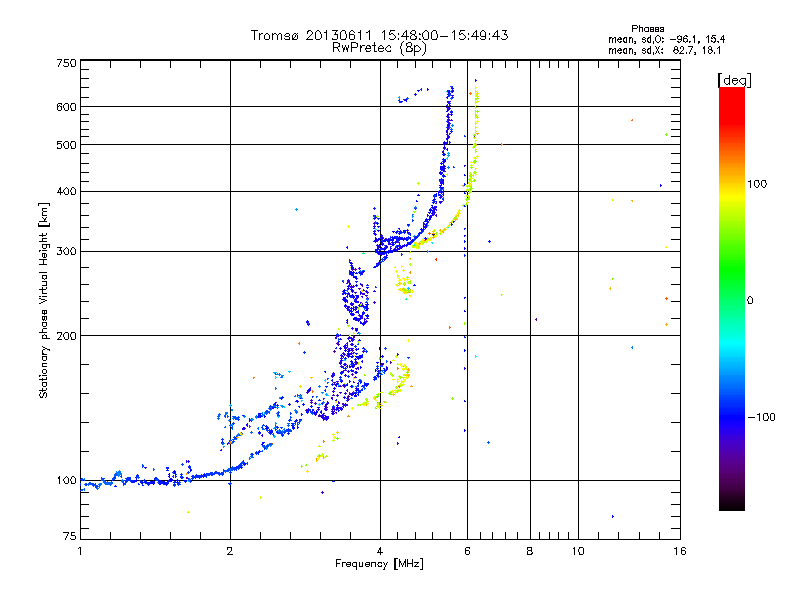This screenshot has width=800, height=600.
Task: Click the subtitle 'RwPretec (8p)'
Action: [x=379, y=48]
